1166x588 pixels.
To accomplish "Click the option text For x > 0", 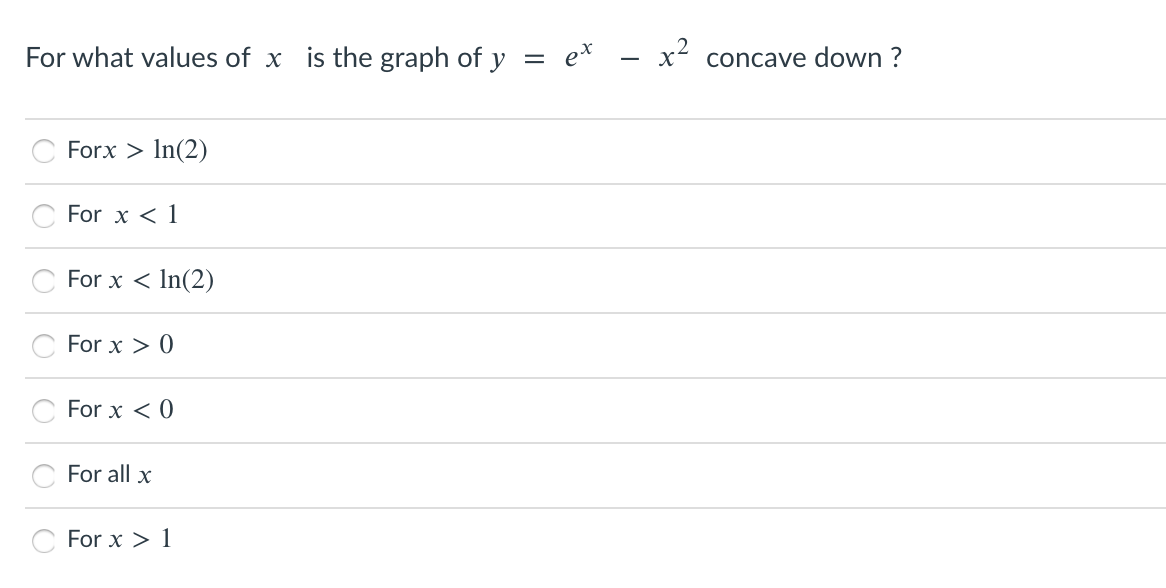I will coord(120,346).
